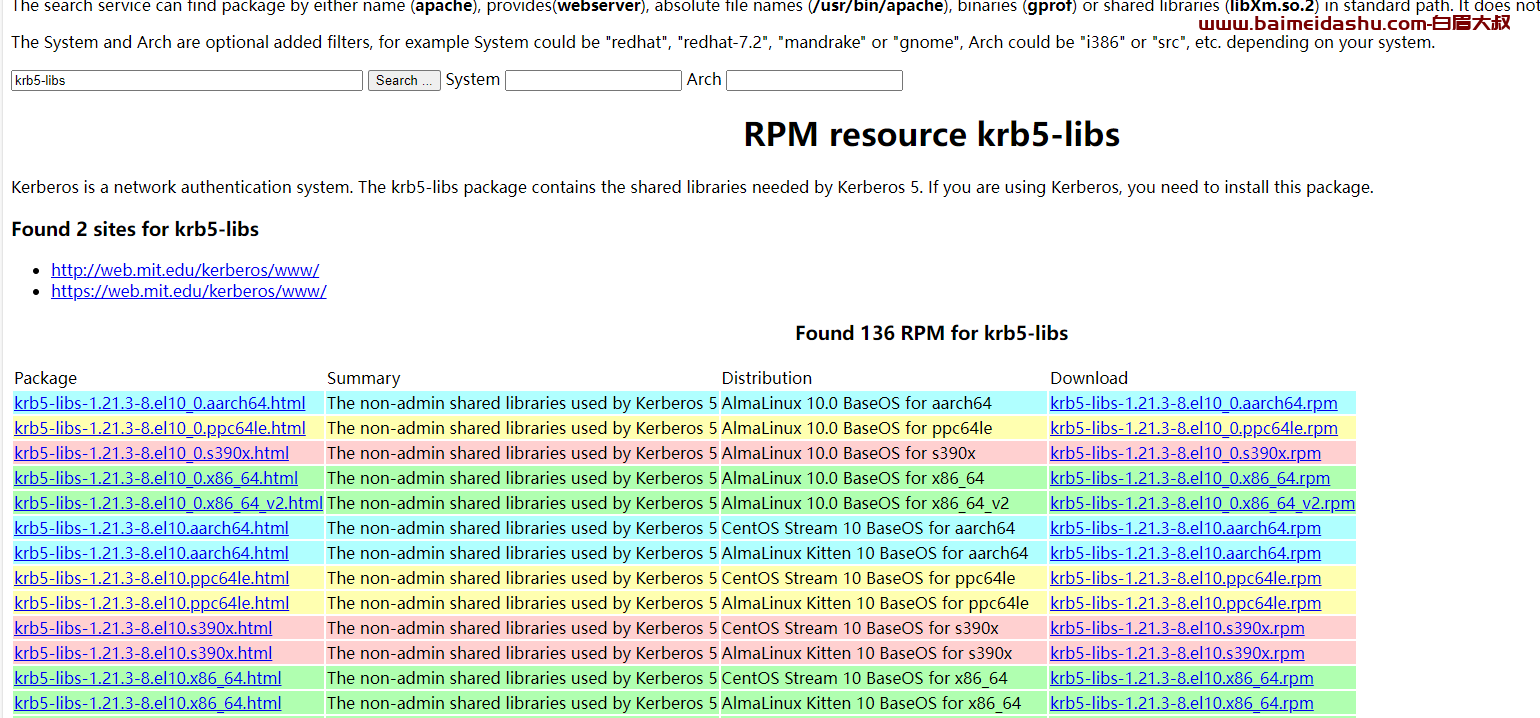This screenshot has width=1540, height=718.
Task: Open krb5-libs-1.21.3-8.el10_0.s390x.html package page
Action: pyautogui.click(x=152, y=453)
